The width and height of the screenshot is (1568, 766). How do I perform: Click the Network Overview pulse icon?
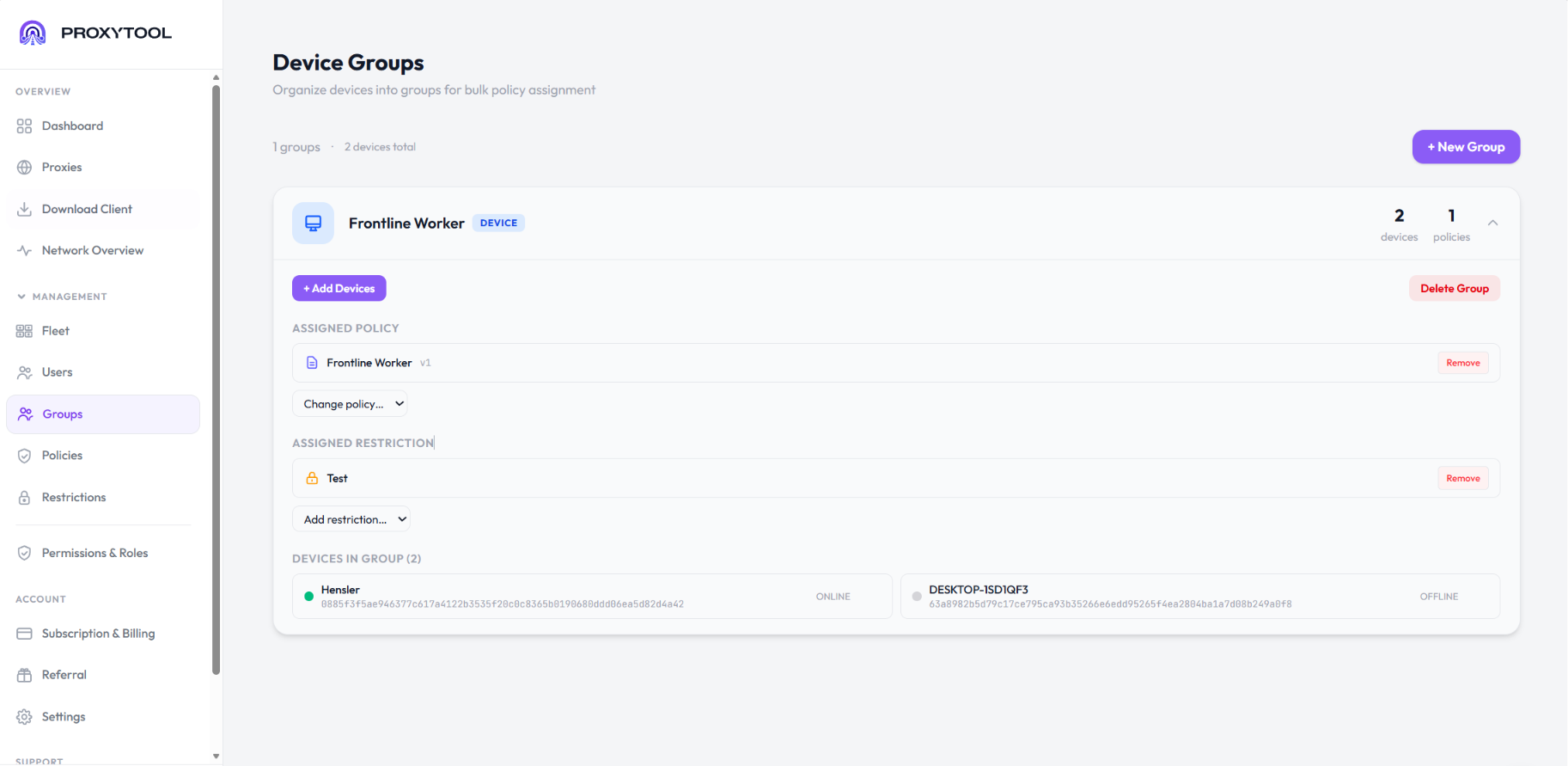pos(24,250)
